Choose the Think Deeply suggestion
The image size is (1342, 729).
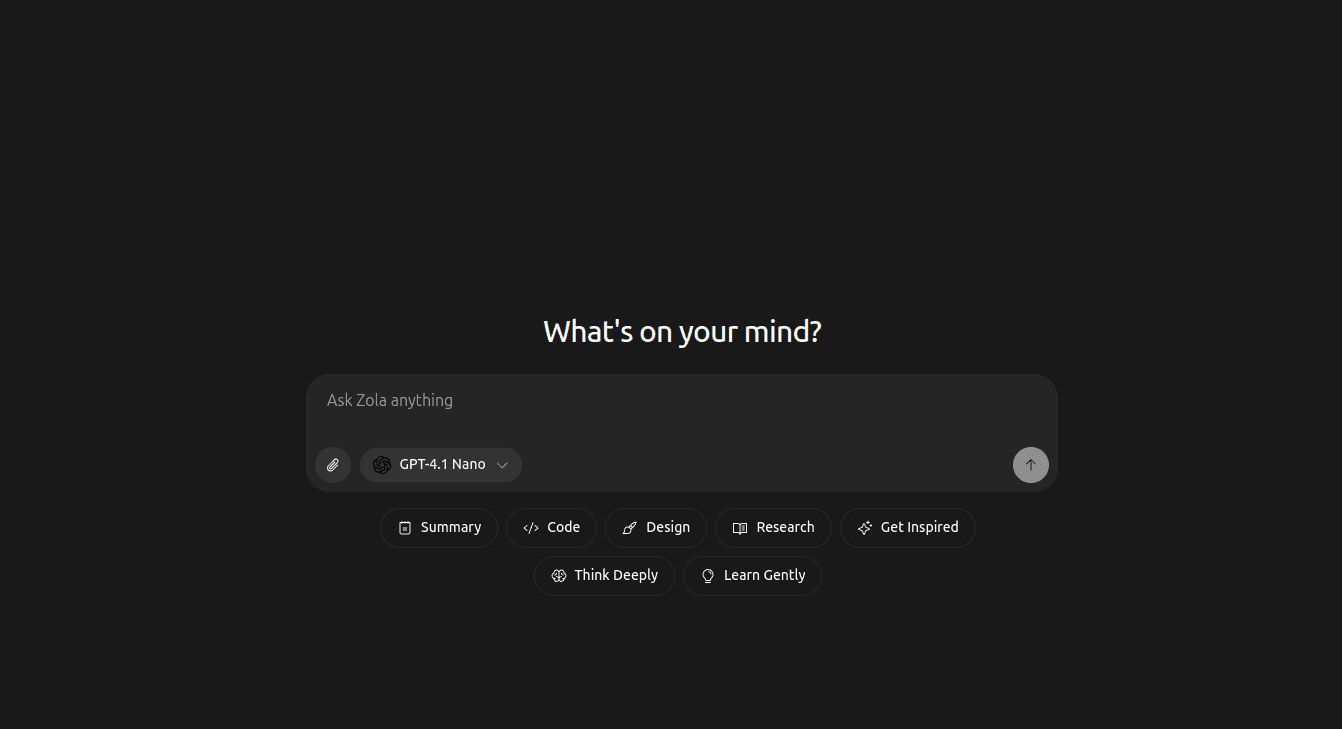[604, 576]
